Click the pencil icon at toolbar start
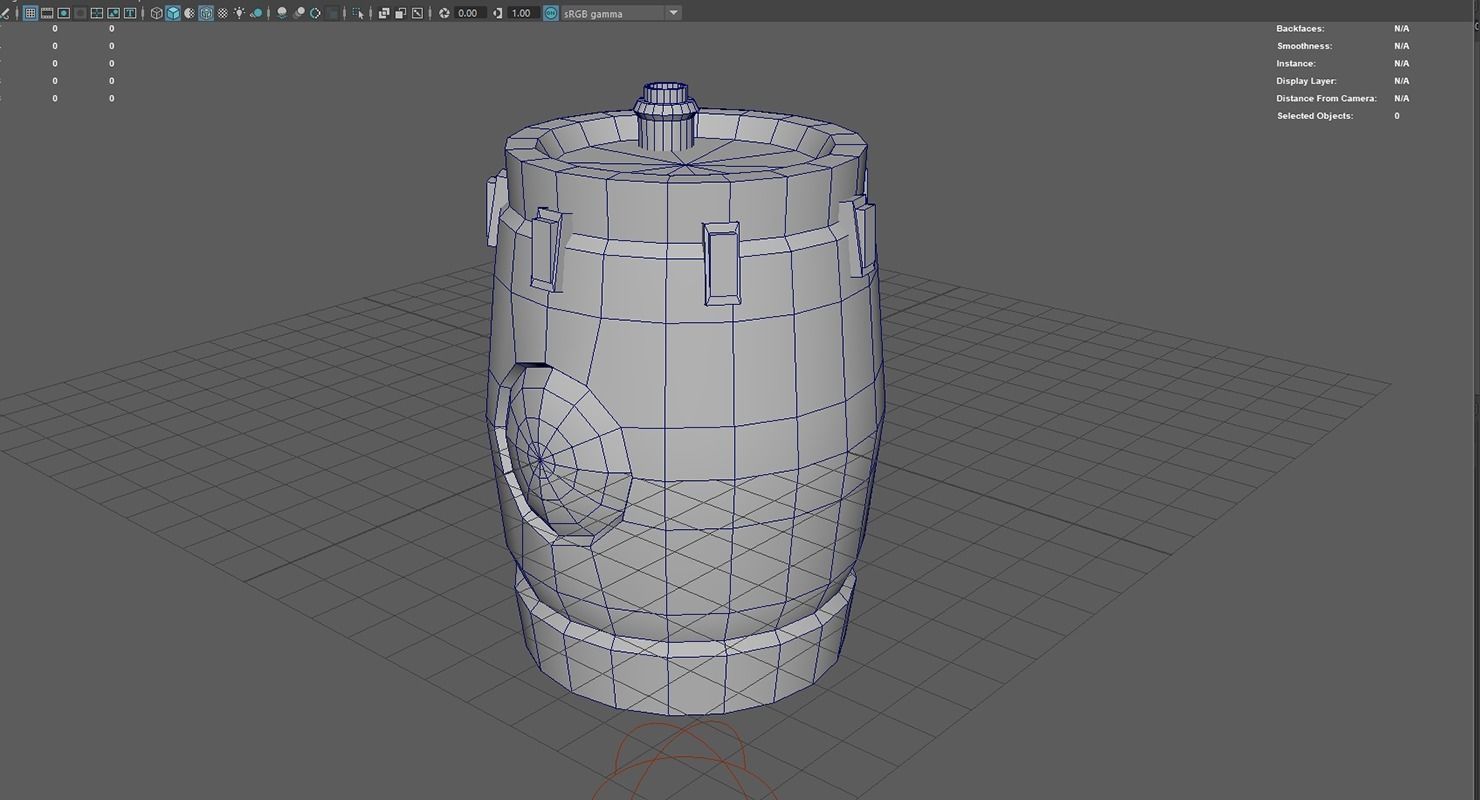1480x800 pixels. (x=6, y=14)
